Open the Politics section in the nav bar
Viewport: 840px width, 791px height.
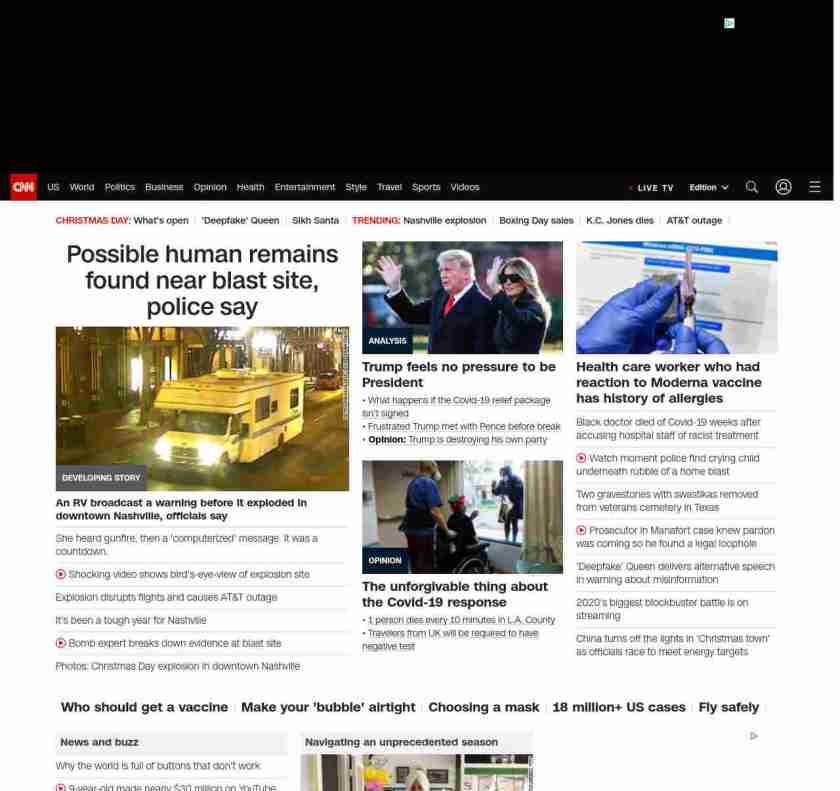(x=119, y=187)
